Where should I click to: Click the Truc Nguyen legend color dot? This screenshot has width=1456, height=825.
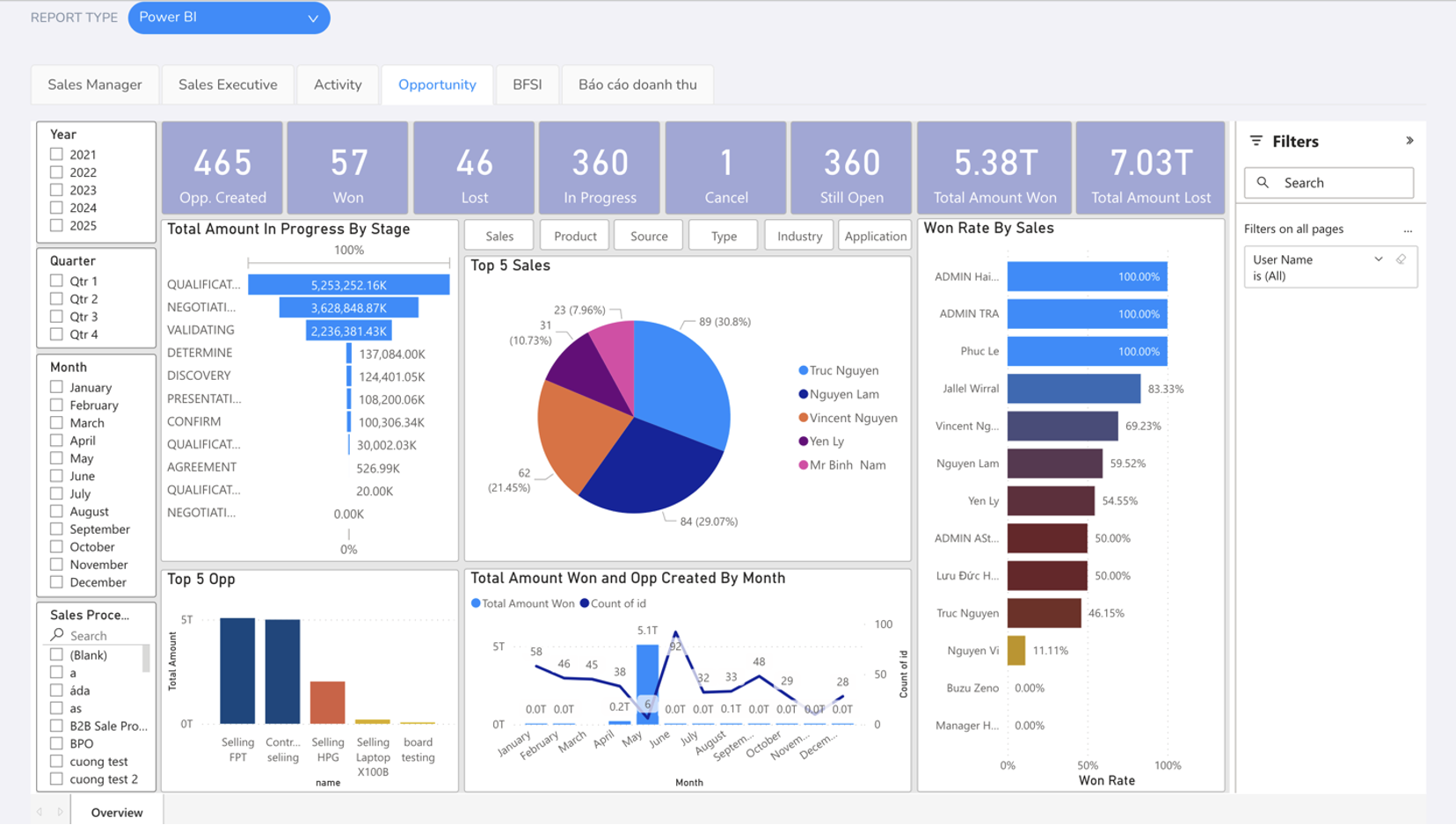[803, 370]
